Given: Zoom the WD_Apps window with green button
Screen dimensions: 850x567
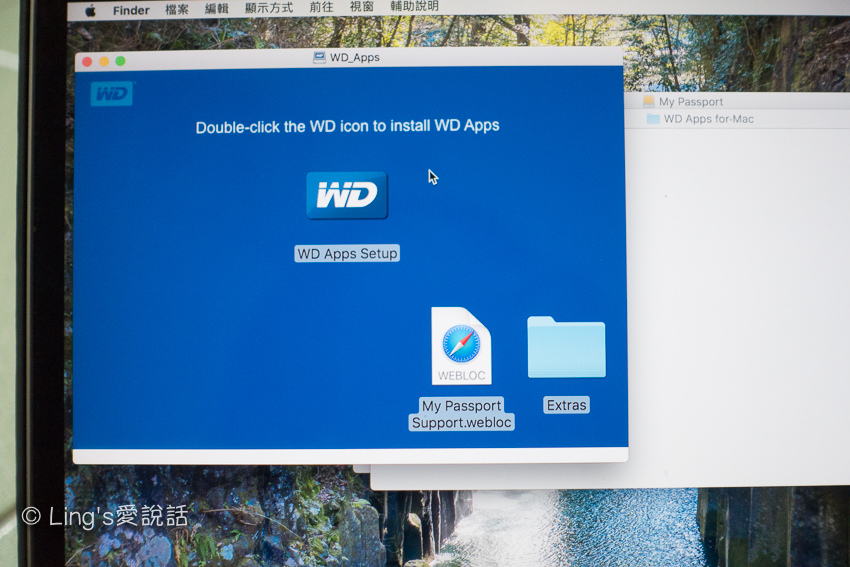Looking at the screenshot, I should (120, 61).
